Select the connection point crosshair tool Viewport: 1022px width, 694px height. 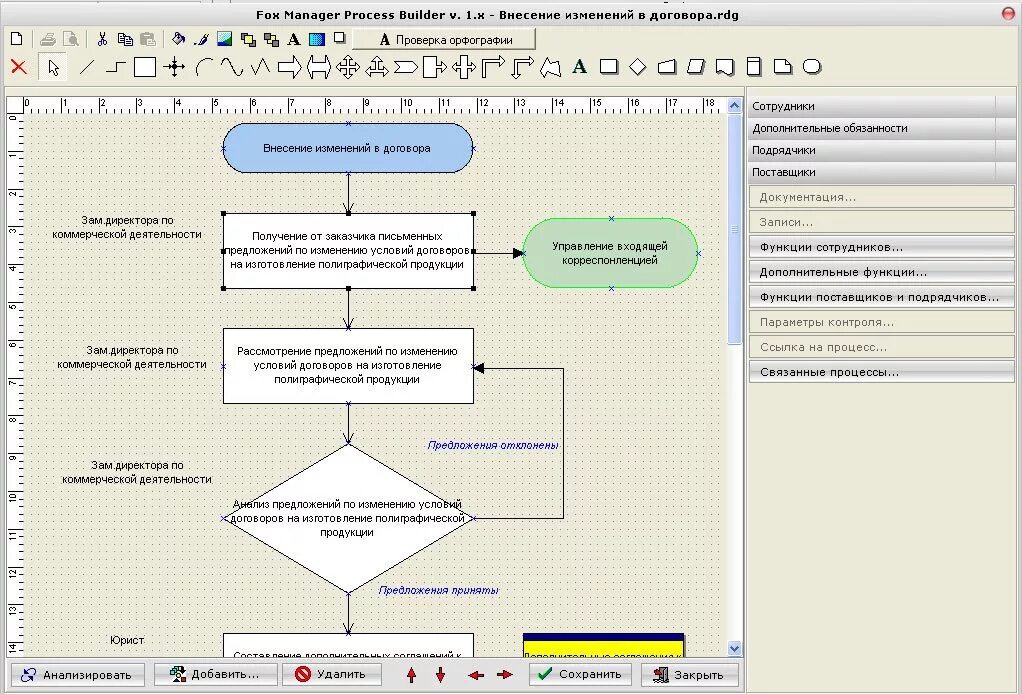tap(174, 66)
